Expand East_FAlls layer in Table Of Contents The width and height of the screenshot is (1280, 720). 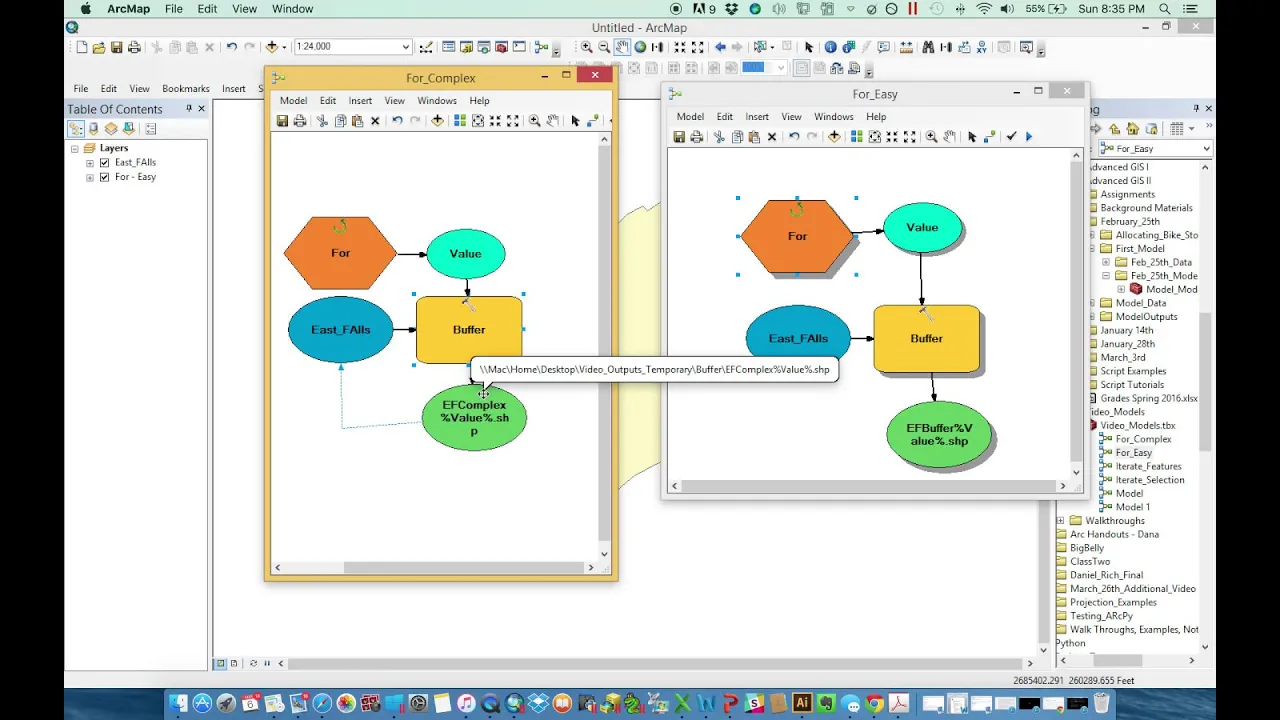click(x=90, y=162)
